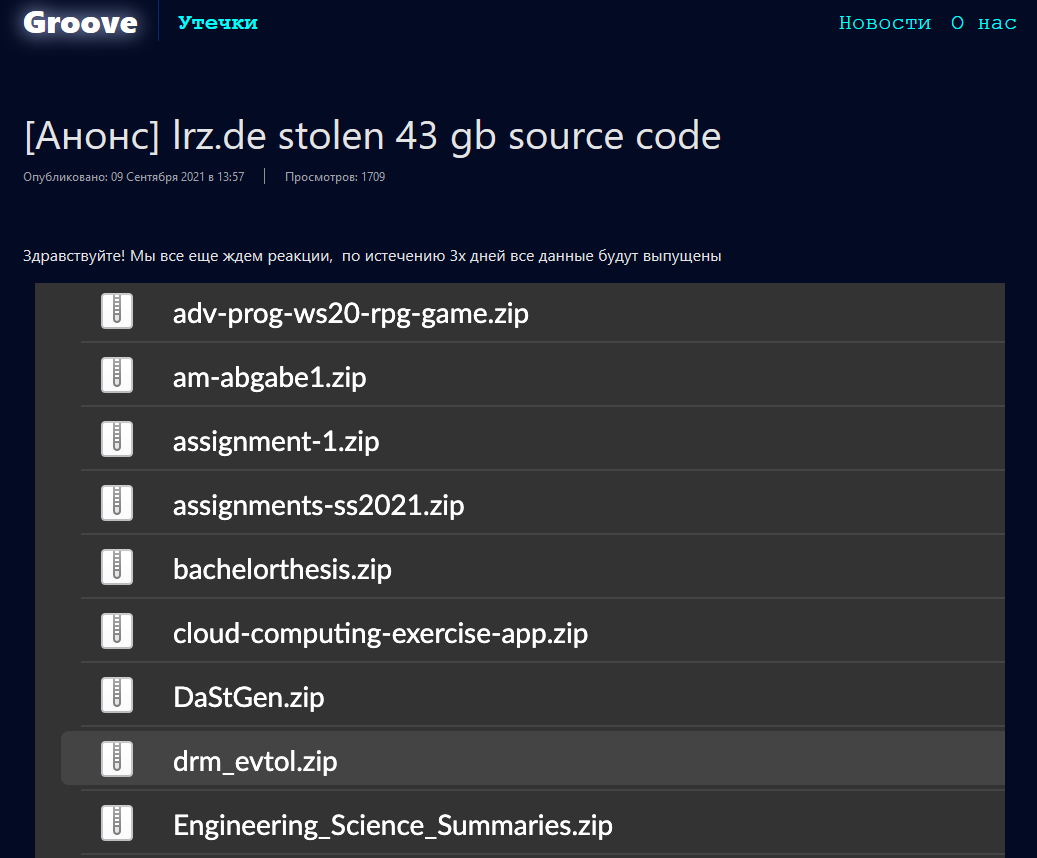This screenshot has height=858, width=1037.
Task: Click the zip icon for assignments-ss2021.zip
Action: pyautogui.click(x=117, y=503)
